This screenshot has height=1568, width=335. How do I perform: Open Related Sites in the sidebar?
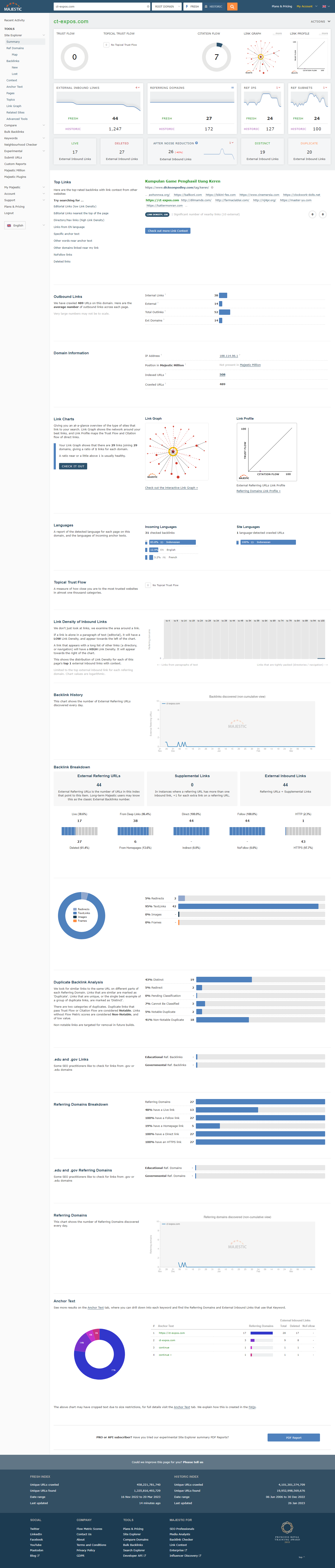(15, 113)
